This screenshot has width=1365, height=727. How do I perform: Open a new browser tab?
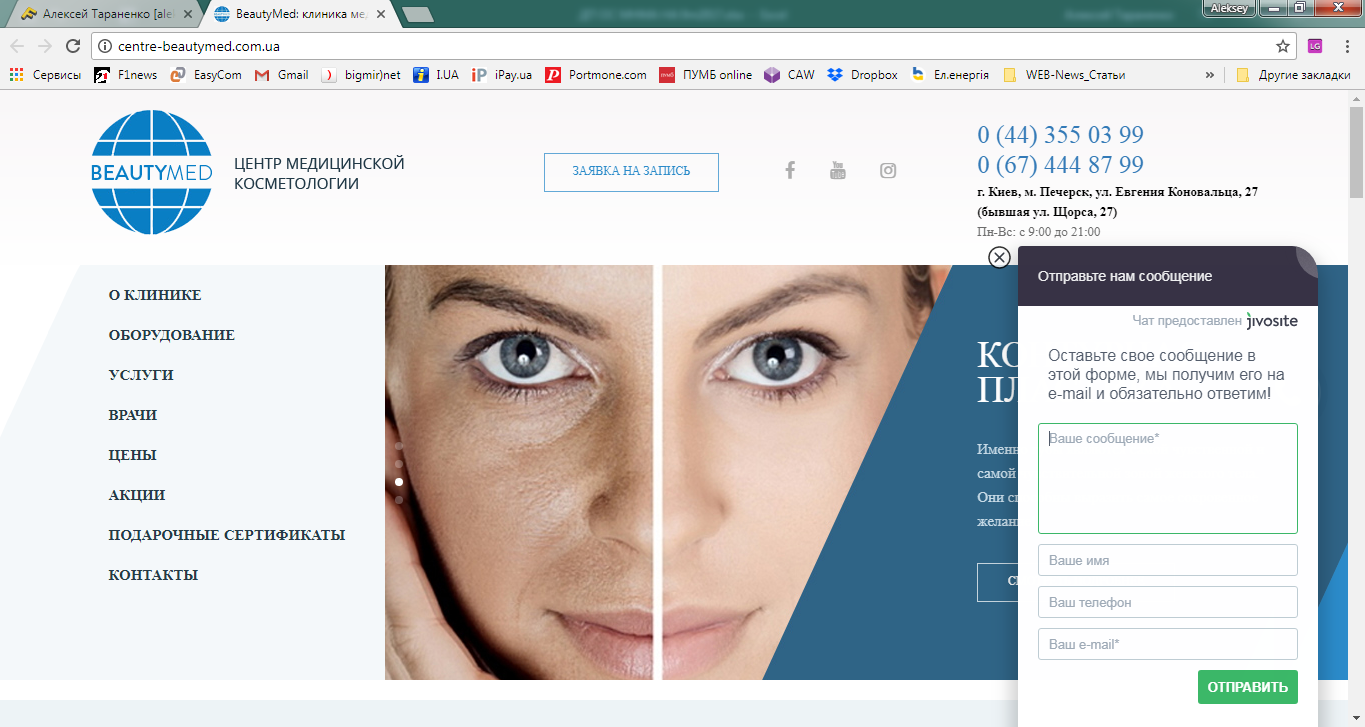coord(416,14)
